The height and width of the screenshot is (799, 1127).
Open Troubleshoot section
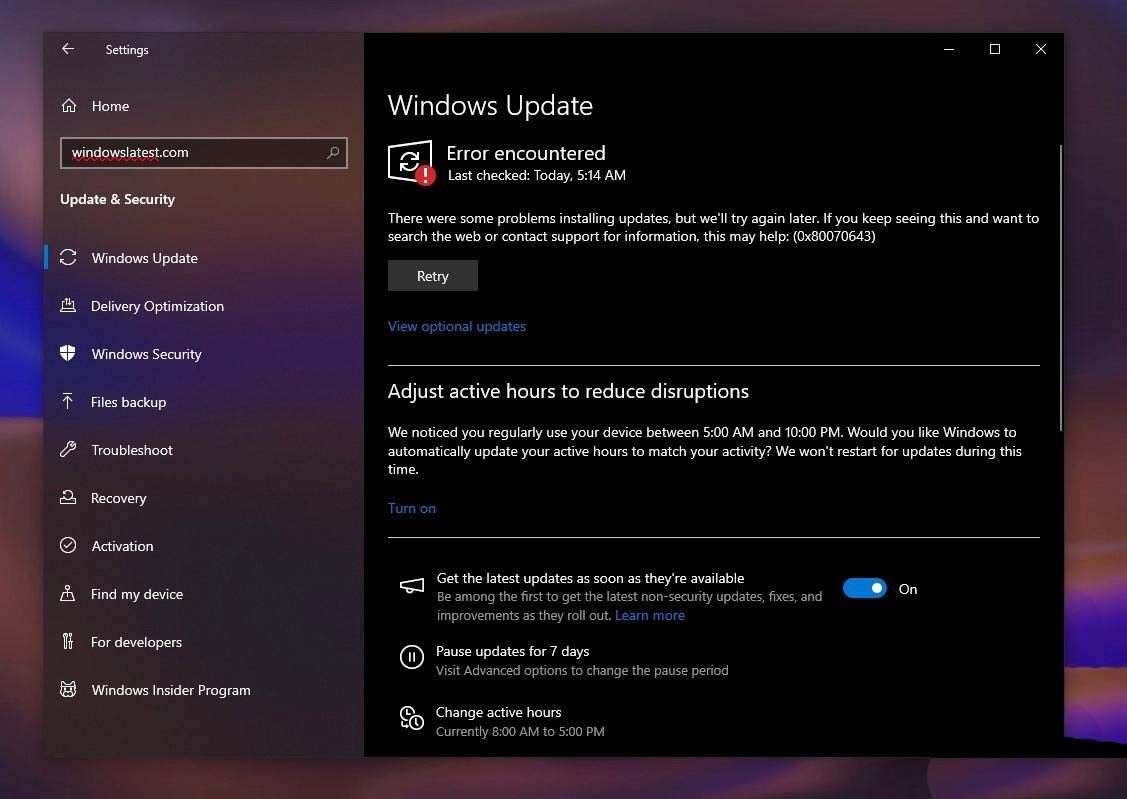click(x=132, y=451)
